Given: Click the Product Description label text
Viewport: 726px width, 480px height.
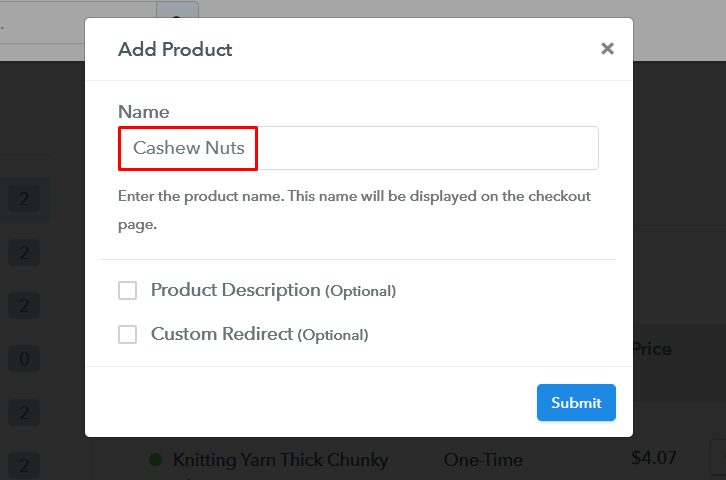Looking at the screenshot, I should [235, 290].
